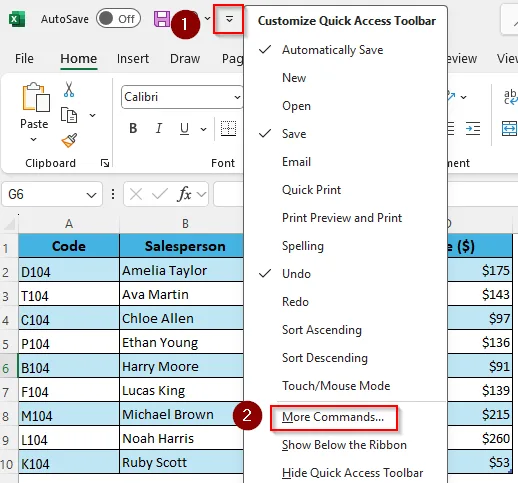Expand the Orientation options arrow
The image size is (518, 483).
coord(463,97)
